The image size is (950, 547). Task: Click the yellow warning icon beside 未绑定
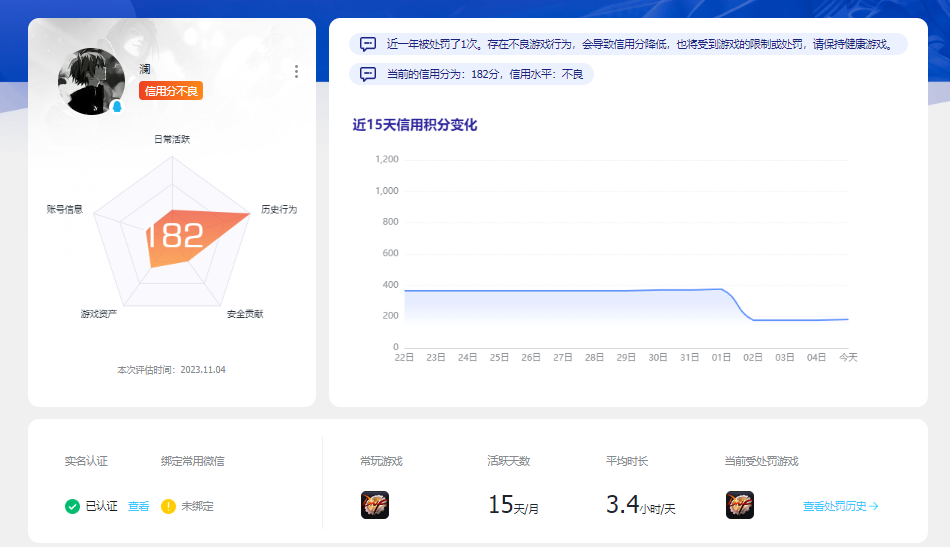169,506
